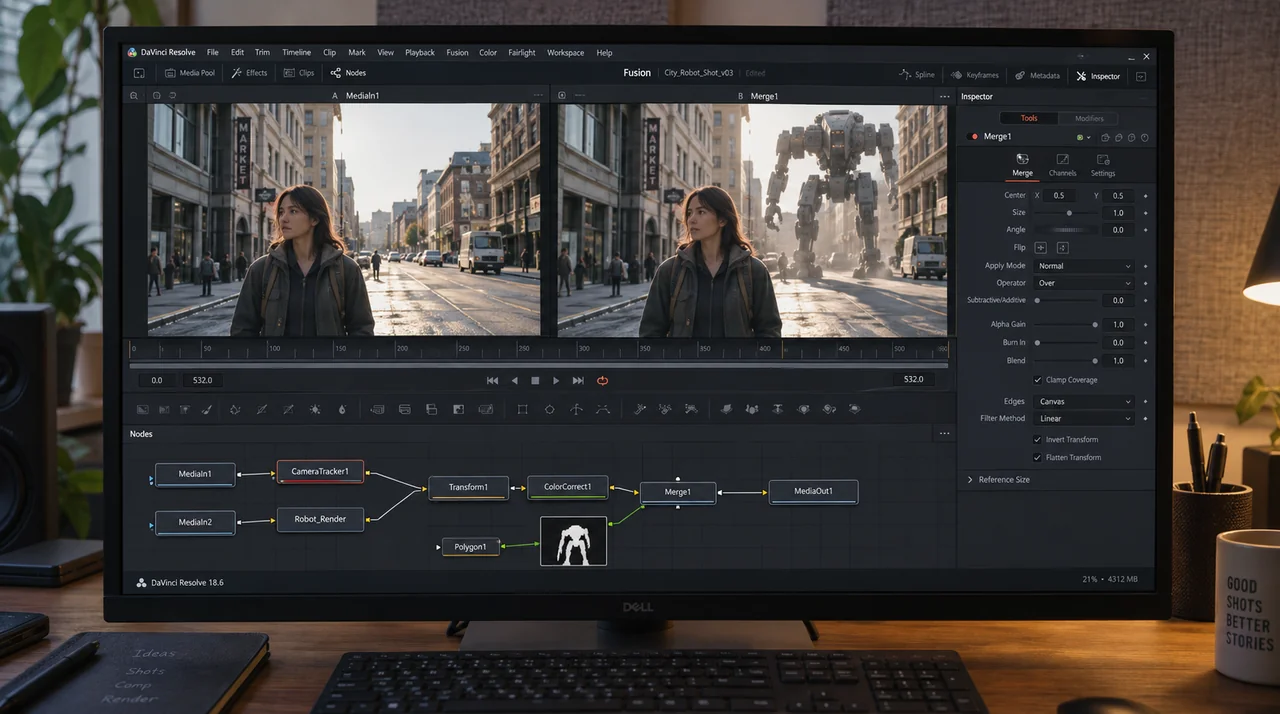Click the robot matte thumbnail node

573,541
